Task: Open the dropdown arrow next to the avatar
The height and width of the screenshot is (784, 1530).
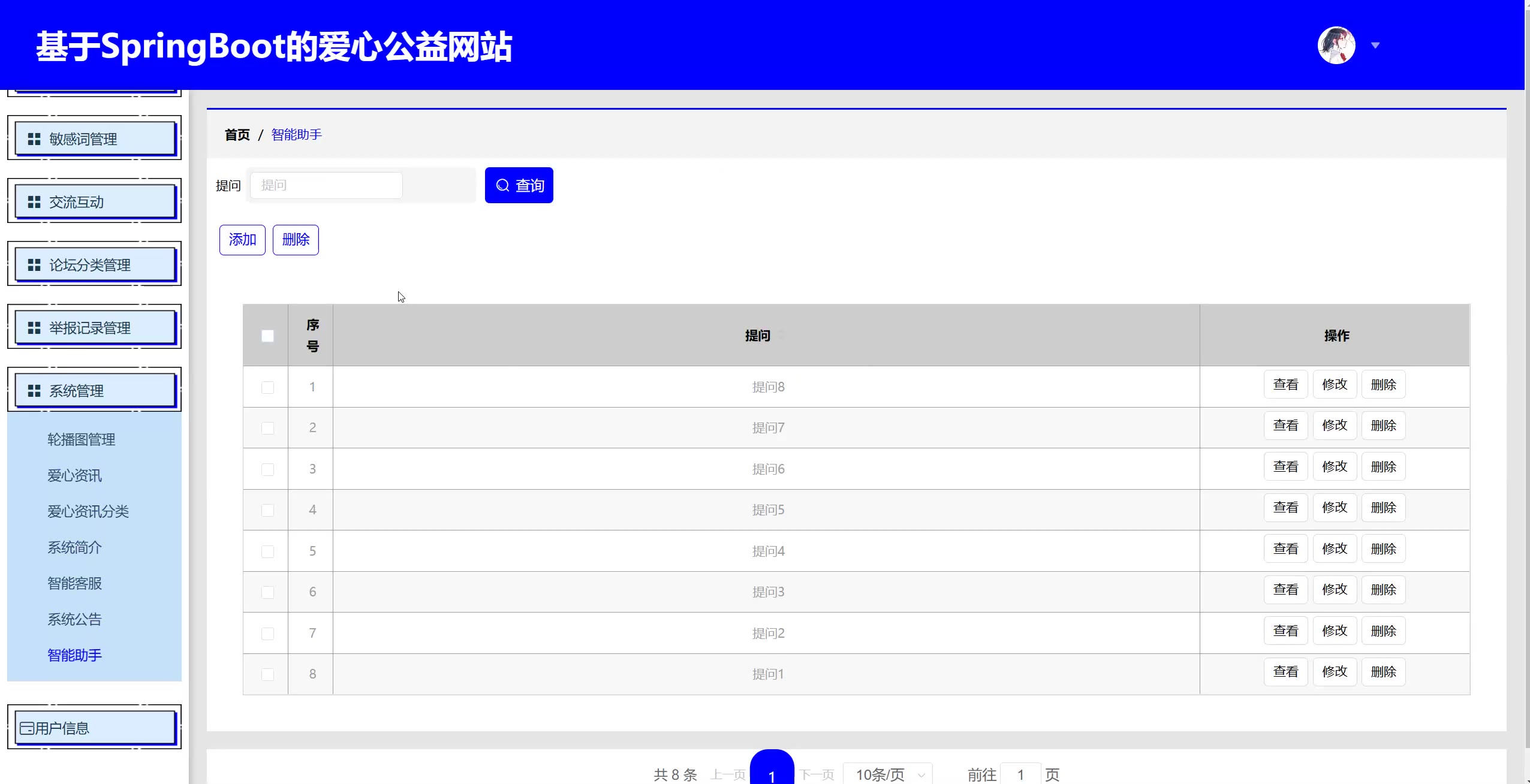Action: (x=1375, y=45)
